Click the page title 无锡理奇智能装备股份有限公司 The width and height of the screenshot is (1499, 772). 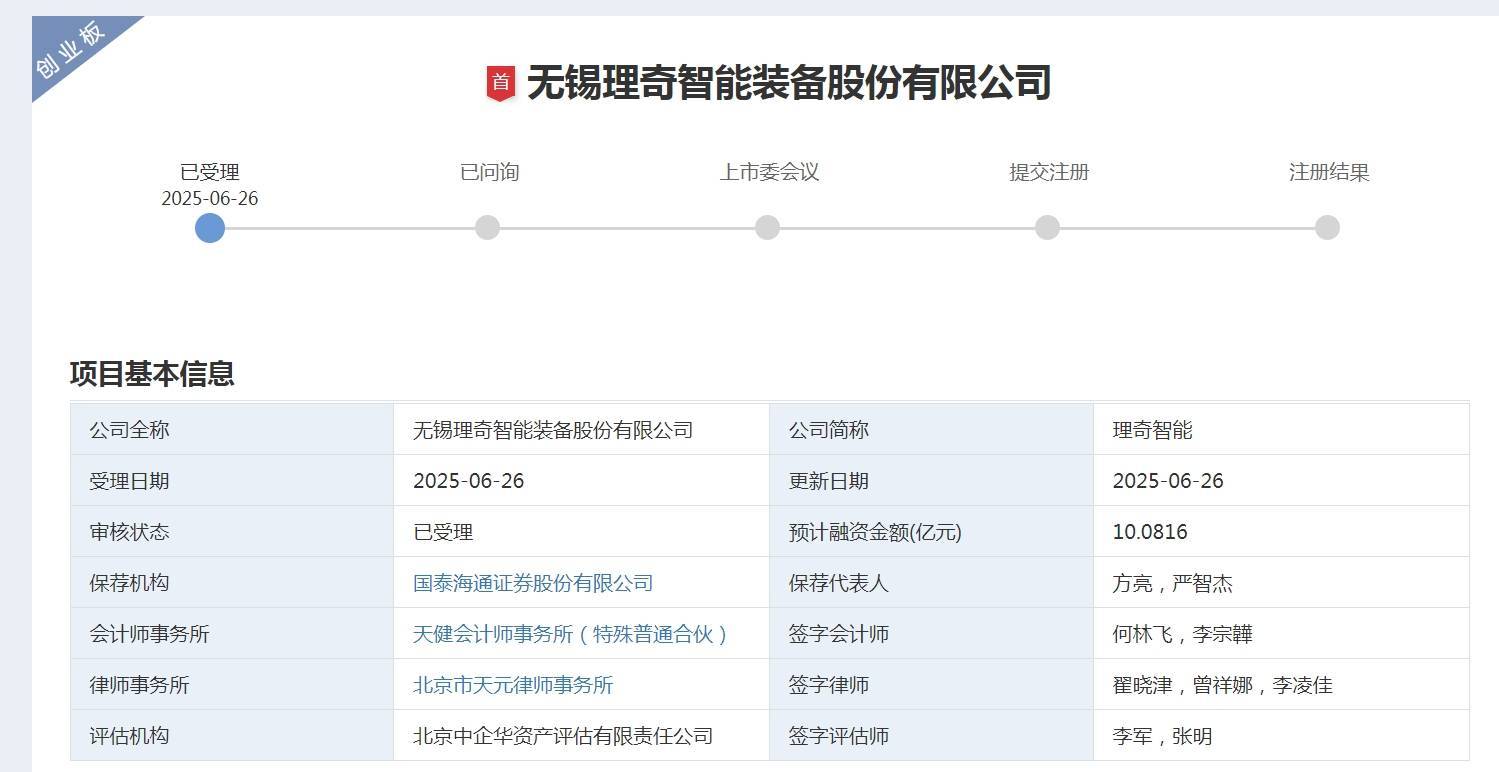tap(789, 83)
